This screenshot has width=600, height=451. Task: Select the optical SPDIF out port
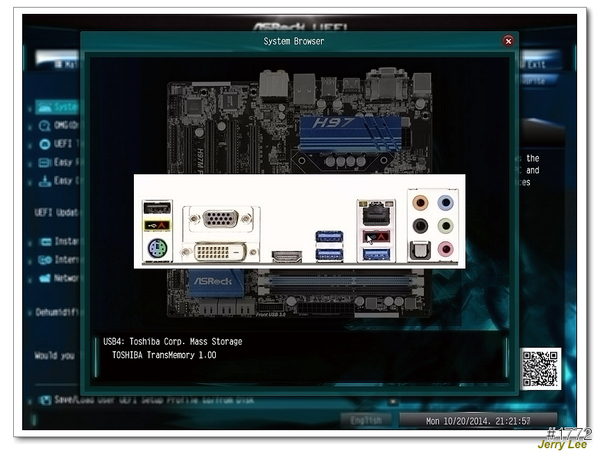420,250
